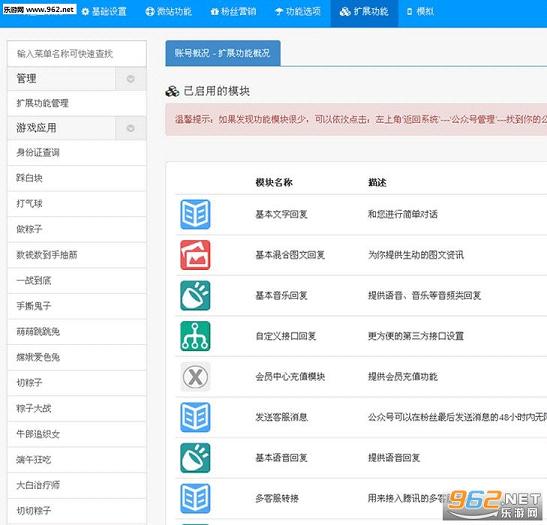Click the 多客服转接 book icon
The width and height of the screenshot is (547, 525).
(x=195, y=498)
